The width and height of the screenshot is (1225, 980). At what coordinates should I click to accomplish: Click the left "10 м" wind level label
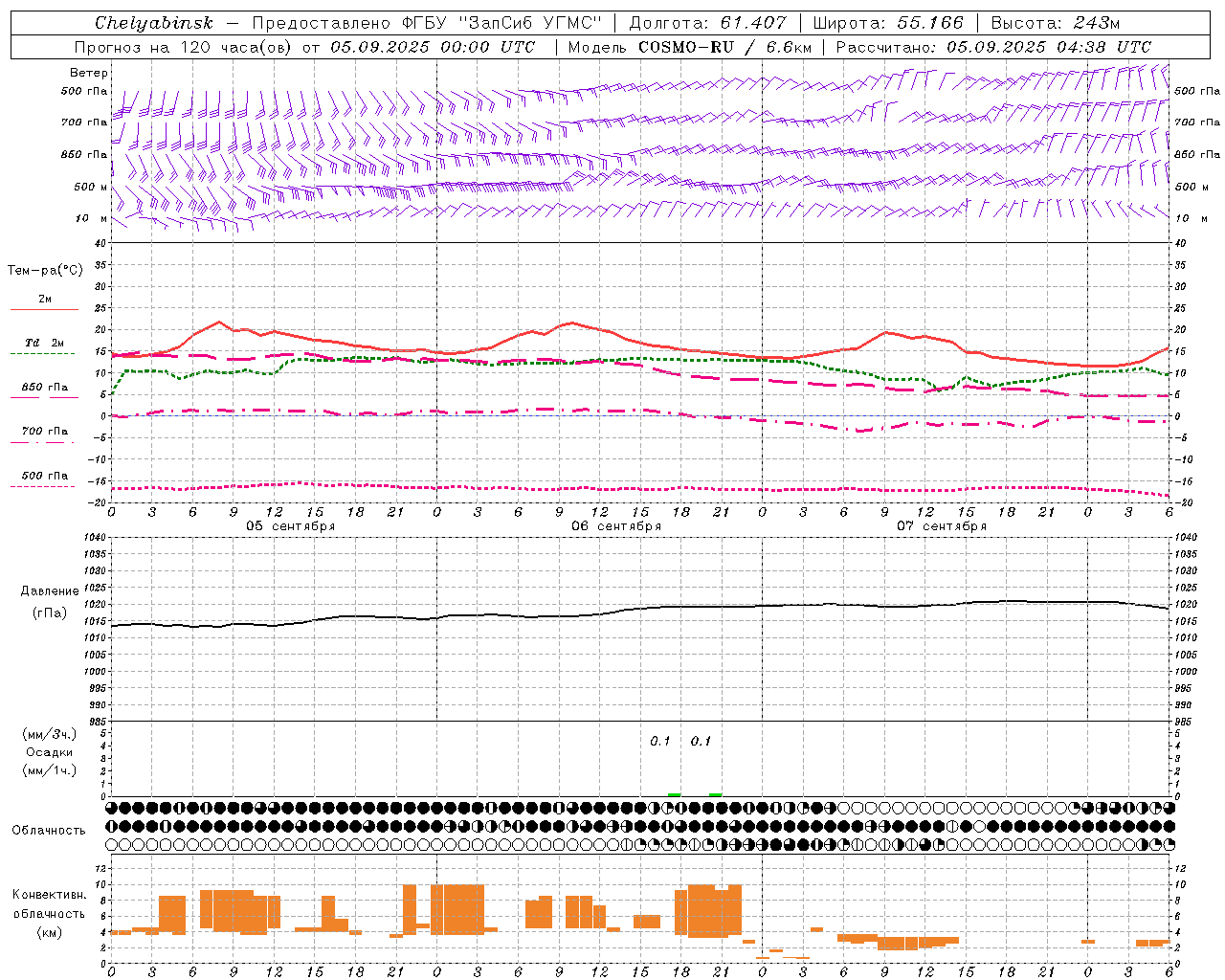[x=91, y=218]
